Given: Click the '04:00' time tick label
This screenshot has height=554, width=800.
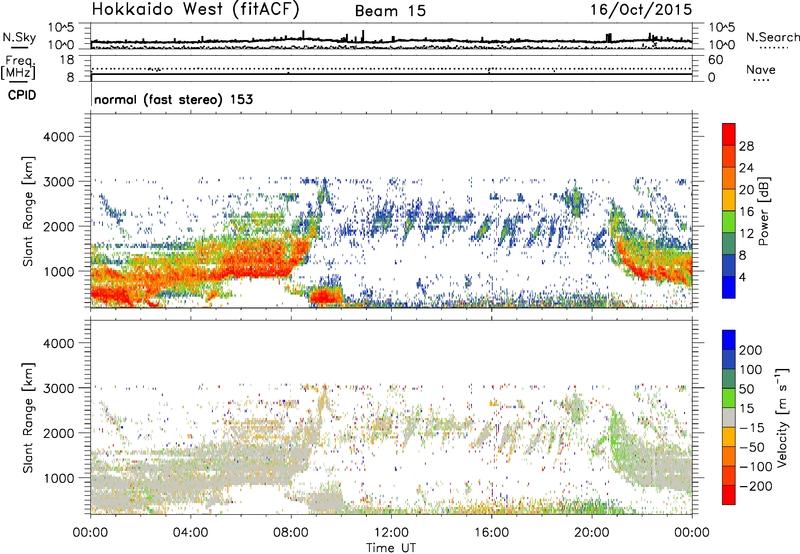Looking at the screenshot, I should coord(190,533).
